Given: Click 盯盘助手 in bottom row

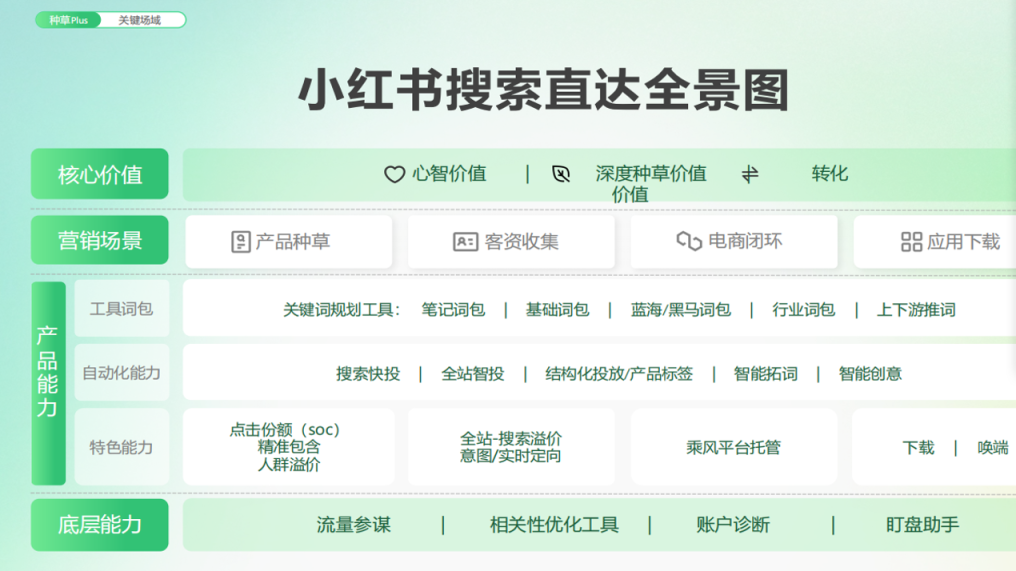Looking at the screenshot, I should tap(922, 525).
